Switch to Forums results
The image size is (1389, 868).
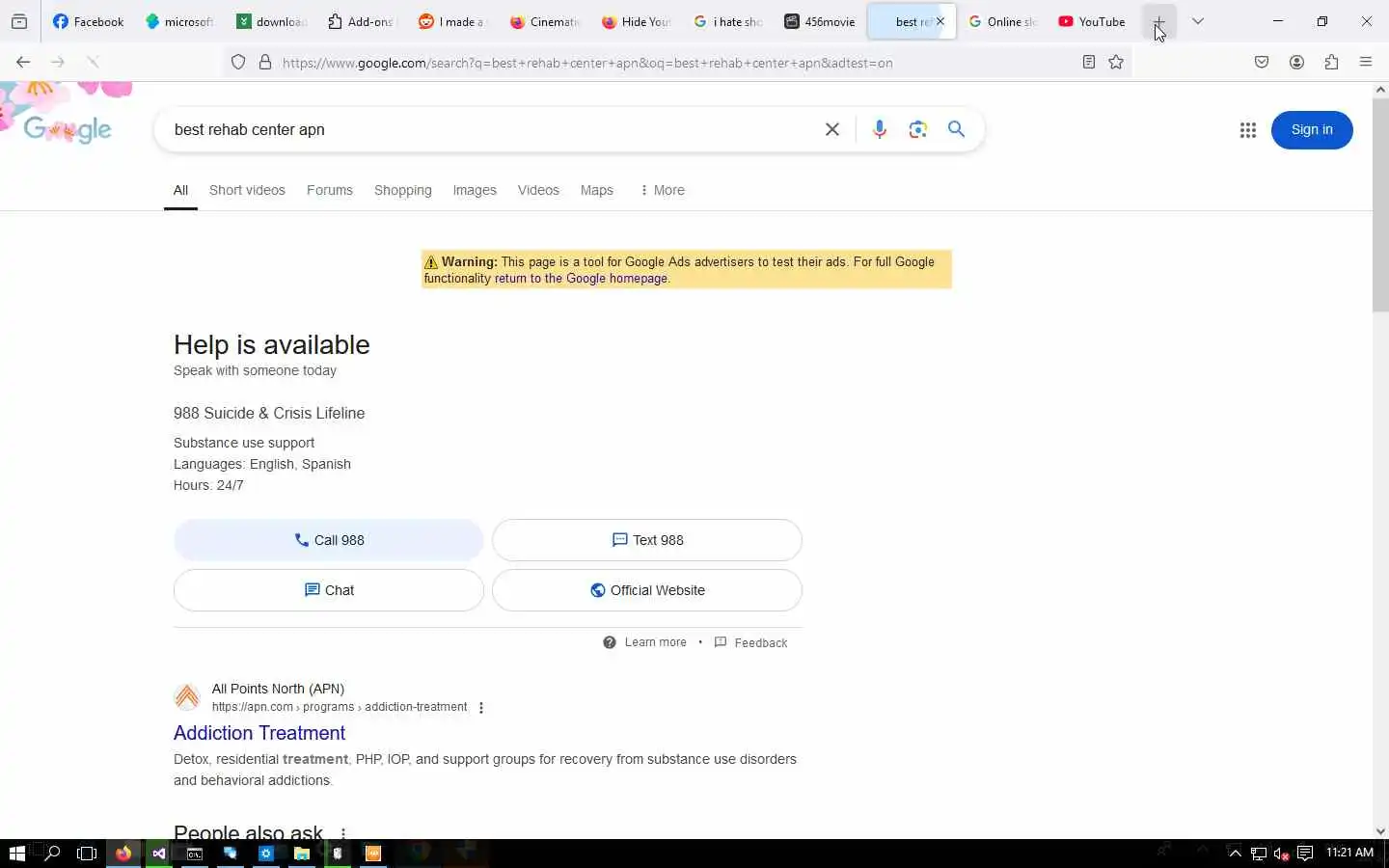click(x=330, y=191)
